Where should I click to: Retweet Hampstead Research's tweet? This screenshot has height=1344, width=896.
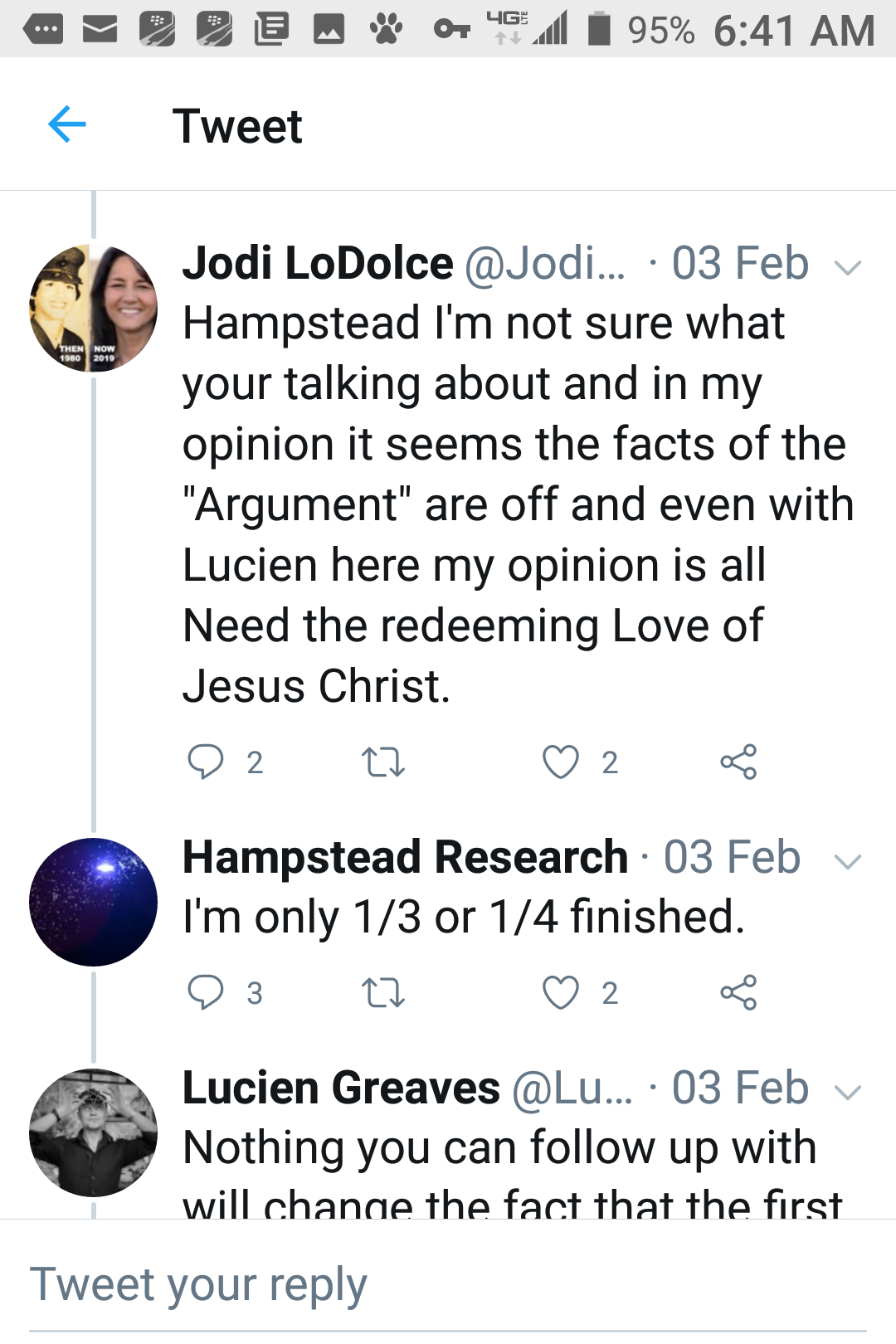(383, 992)
